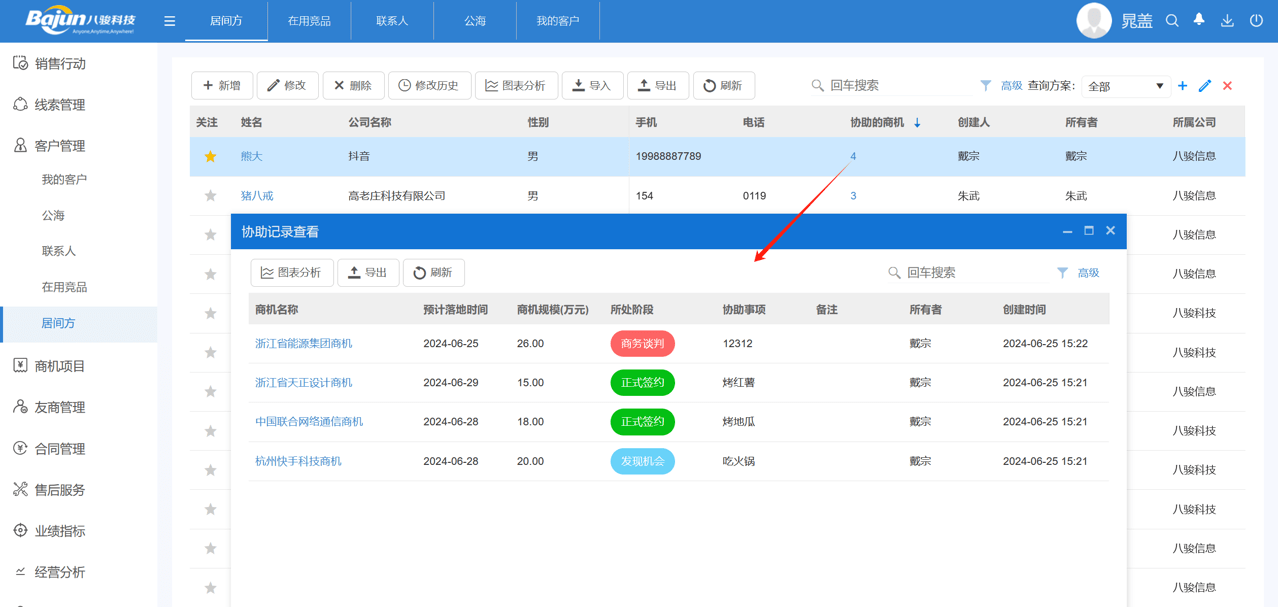Open 查询方案 dropdown showing 全部
Image resolution: width=1278 pixels, height=607 pixels.
[1126, 86]
